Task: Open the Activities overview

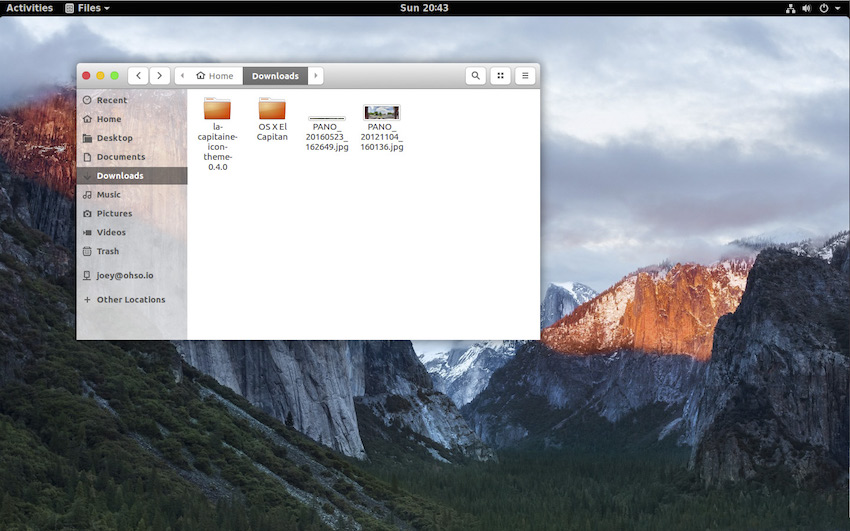Action: point(29,8)
